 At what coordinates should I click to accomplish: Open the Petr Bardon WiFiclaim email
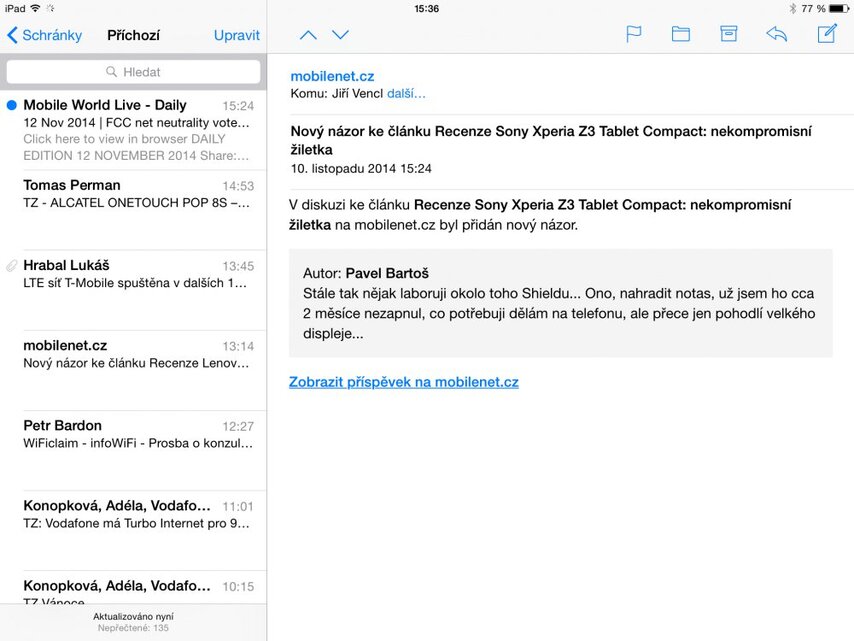pyautogui.click(x=130, y=435)
